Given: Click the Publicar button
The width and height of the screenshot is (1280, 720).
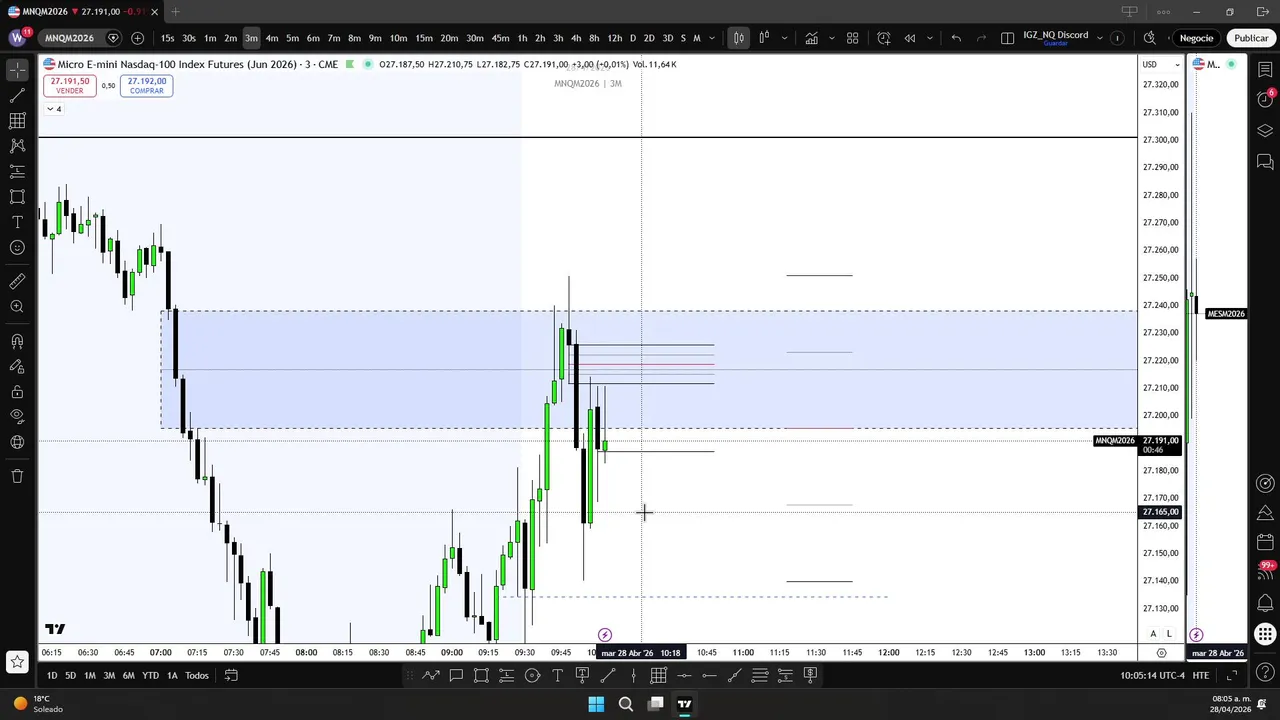Looking at the screenshot, I should [1250, 38].
